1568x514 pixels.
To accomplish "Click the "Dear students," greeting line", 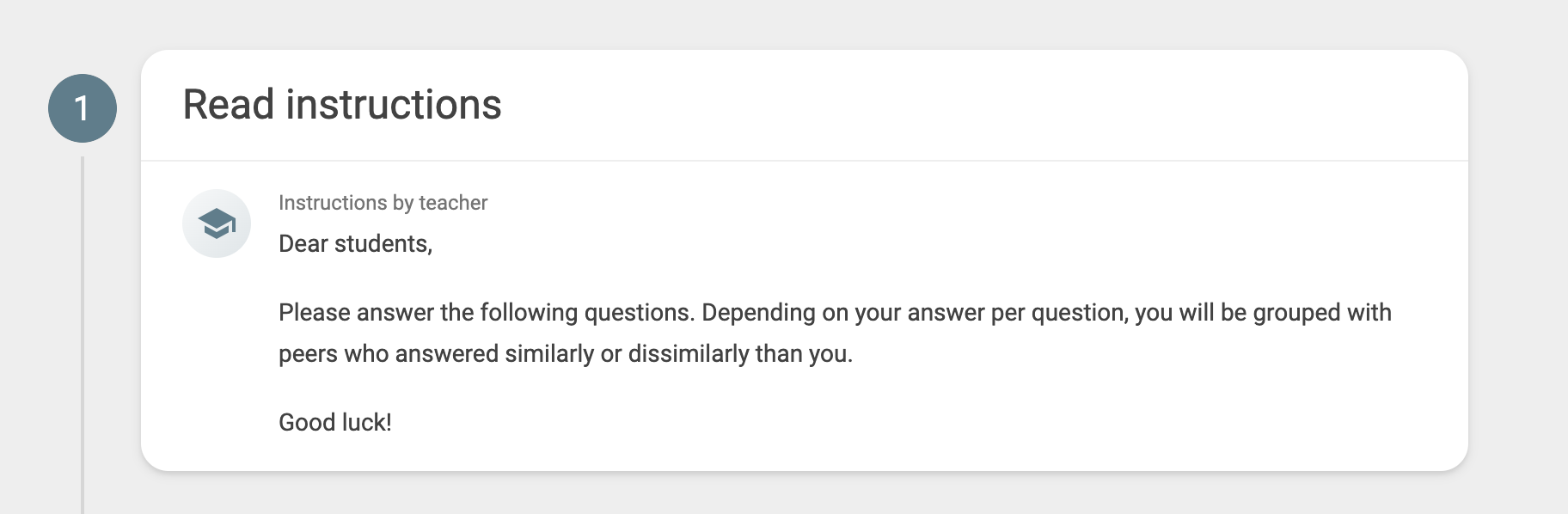I will point(355,244).
